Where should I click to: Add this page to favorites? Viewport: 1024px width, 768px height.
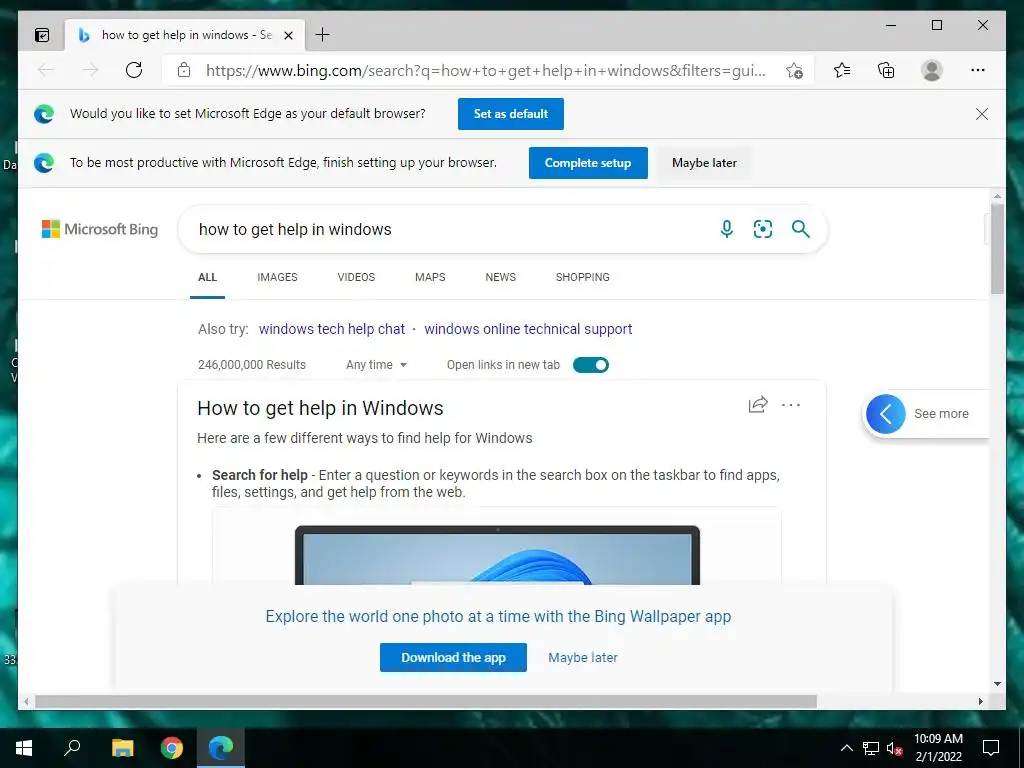tap(794, 71)
